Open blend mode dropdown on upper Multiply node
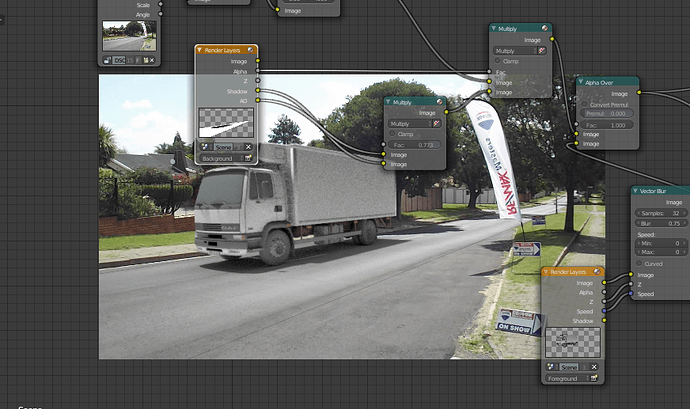This screenshot has height=409, width=690. [515, 51]
